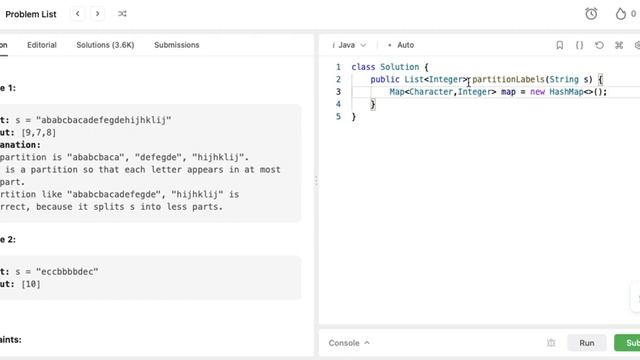Go to previous problem arrow

[78, 14]
